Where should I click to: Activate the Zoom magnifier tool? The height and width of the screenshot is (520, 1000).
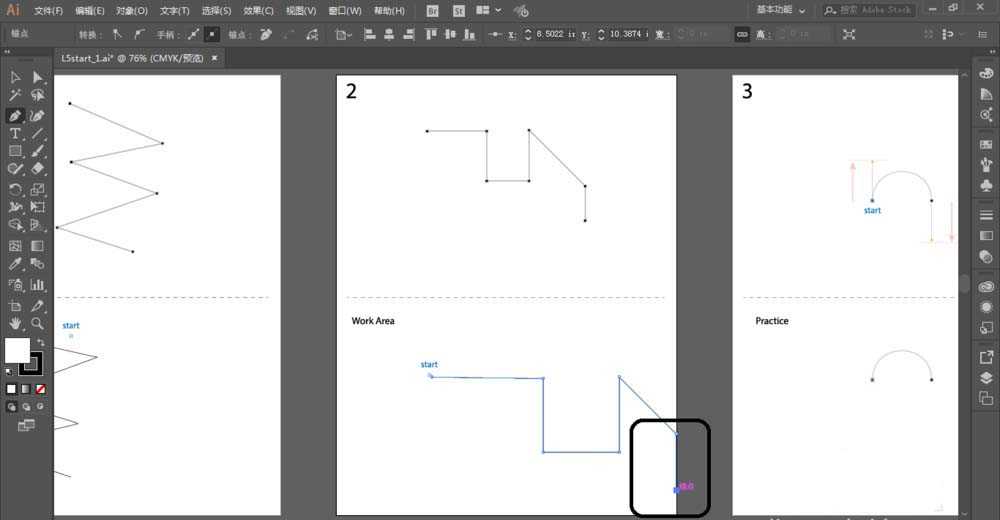[x=38, y=323]
